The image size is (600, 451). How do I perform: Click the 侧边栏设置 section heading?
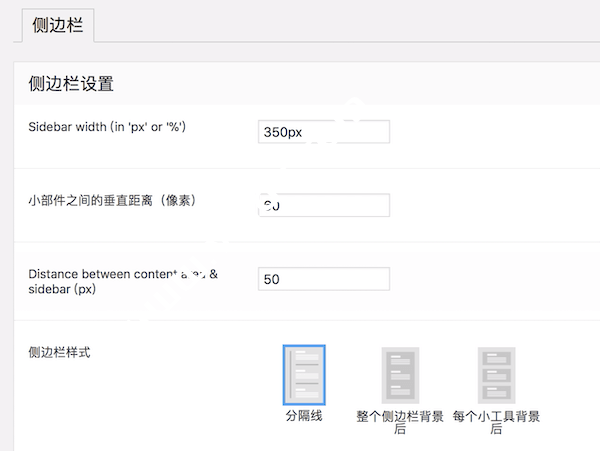[70, 84]
